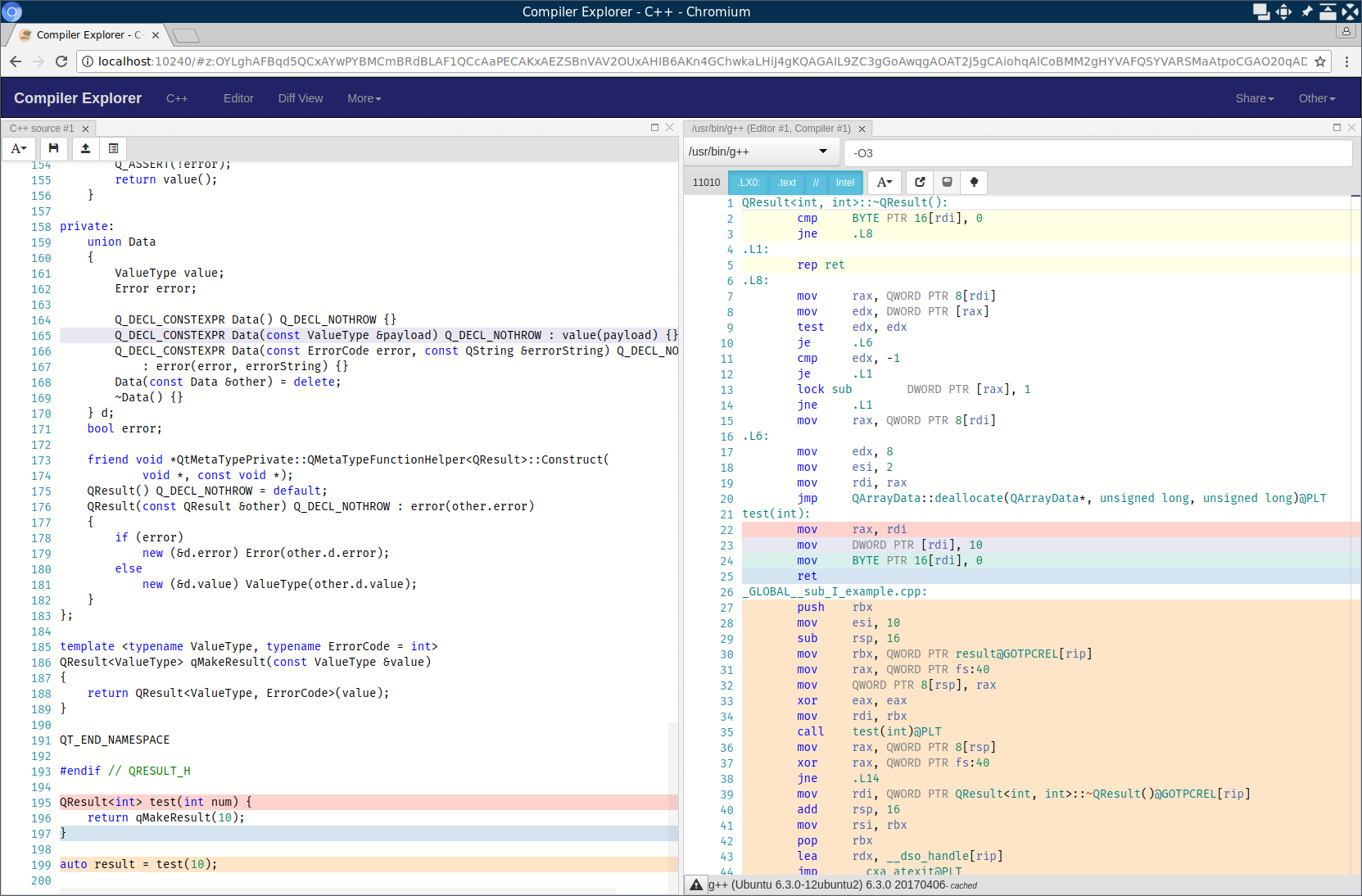This screenshot has height=896, width=1362.
Task: Open the Diff View link
Action: click(301, 98)
